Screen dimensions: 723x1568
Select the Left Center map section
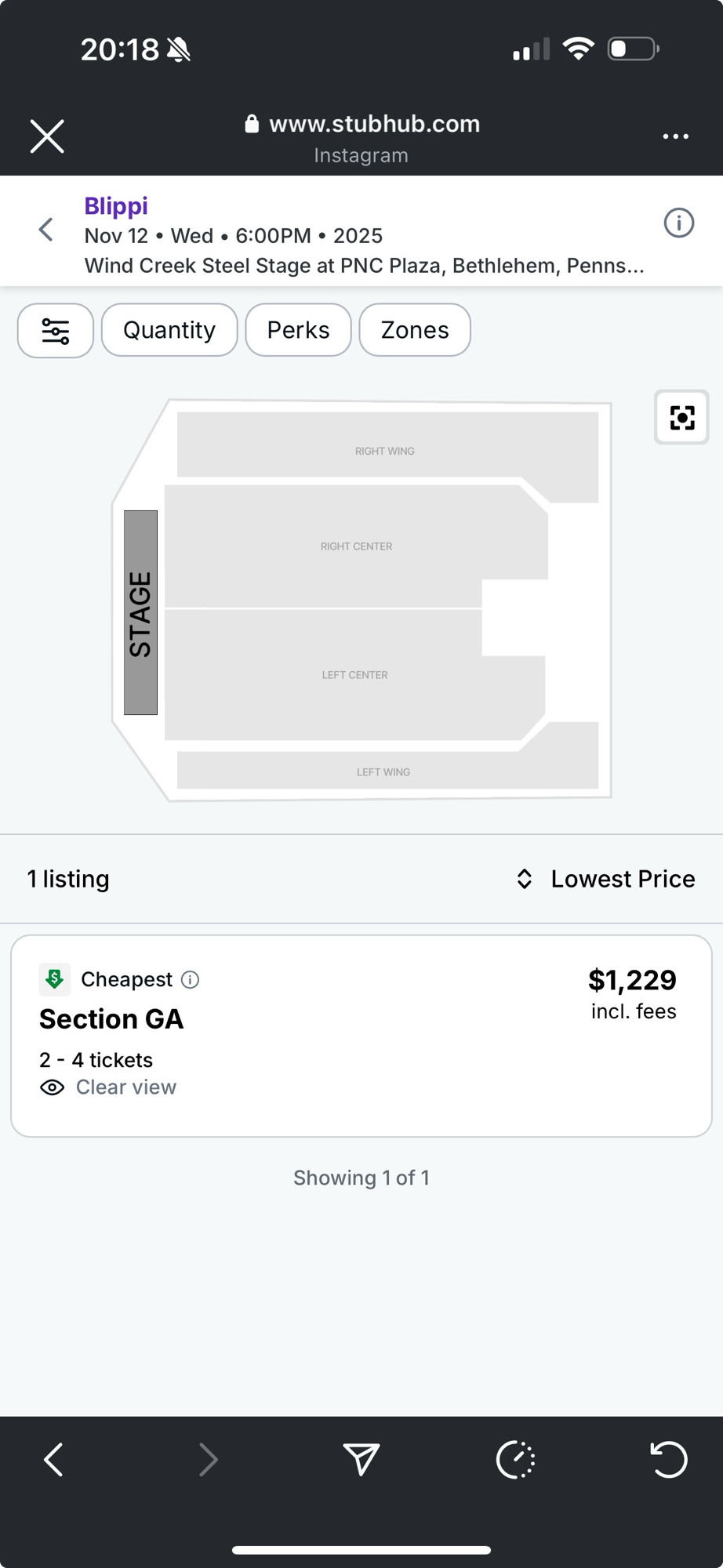pos(354,674)
